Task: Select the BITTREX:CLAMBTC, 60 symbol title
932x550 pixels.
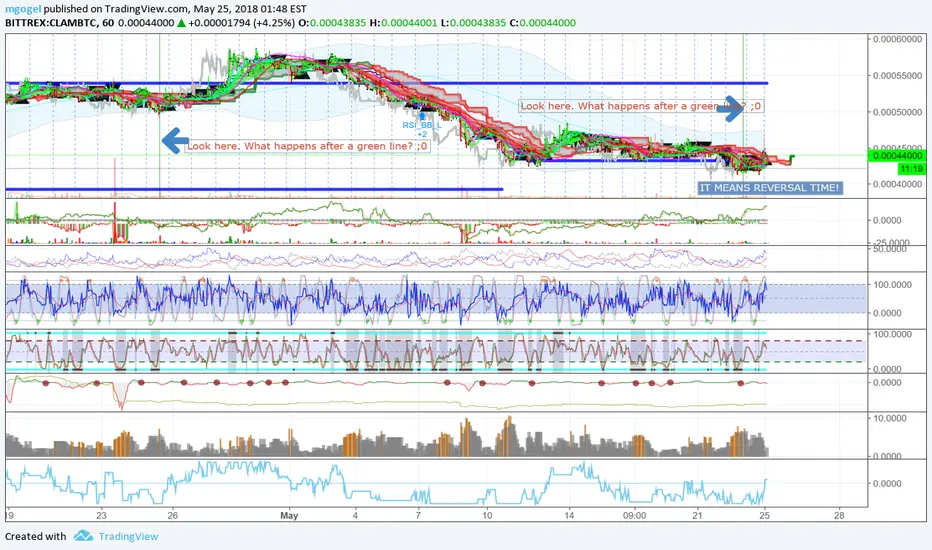Action: pos(60,23)
